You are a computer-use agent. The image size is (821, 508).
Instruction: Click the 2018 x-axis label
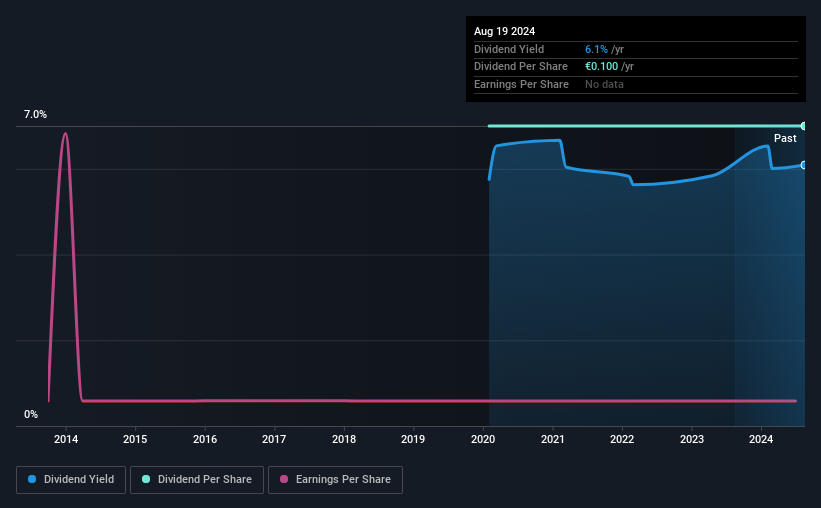(x=344, y=439)
